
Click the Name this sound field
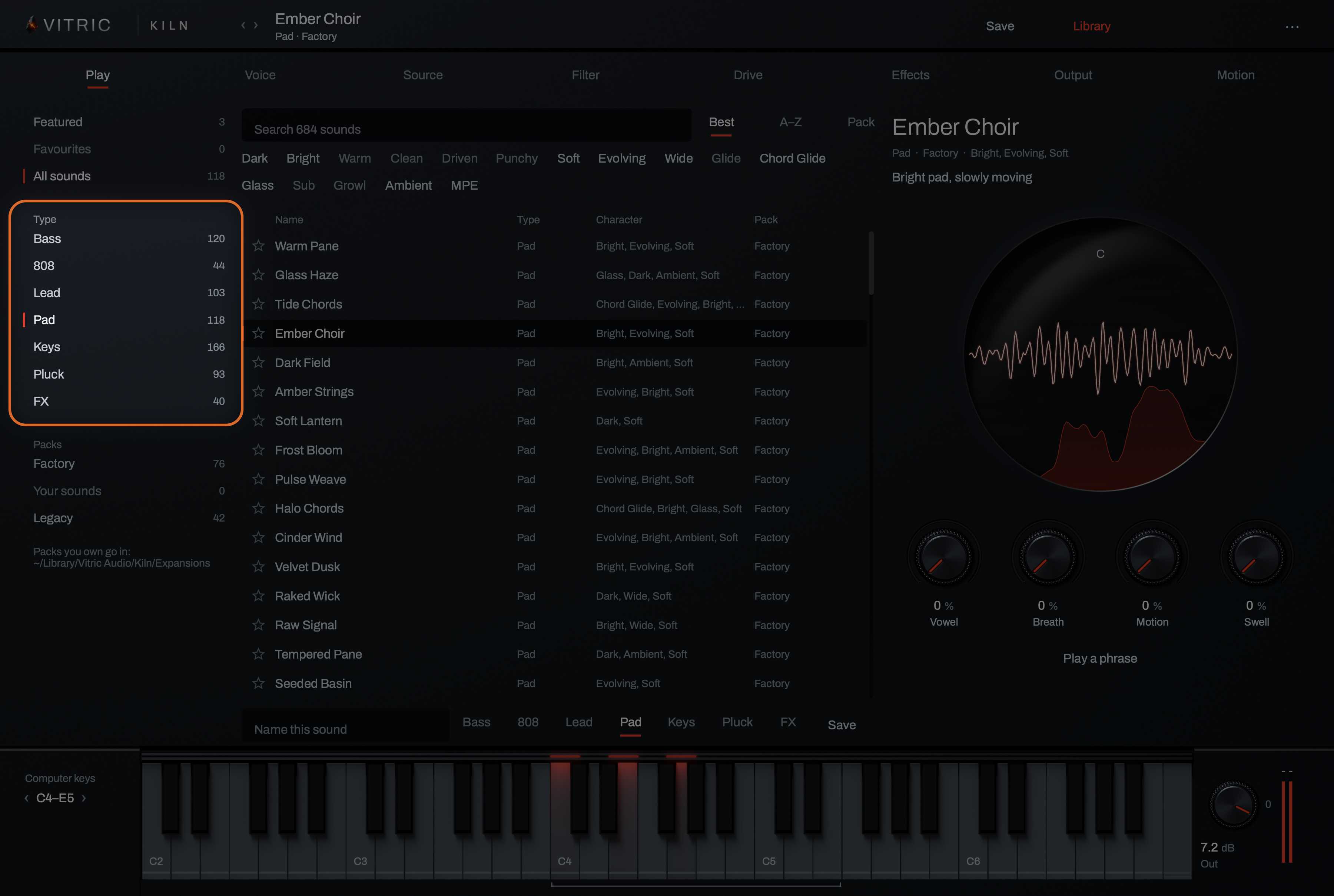[x=345, y=726]
